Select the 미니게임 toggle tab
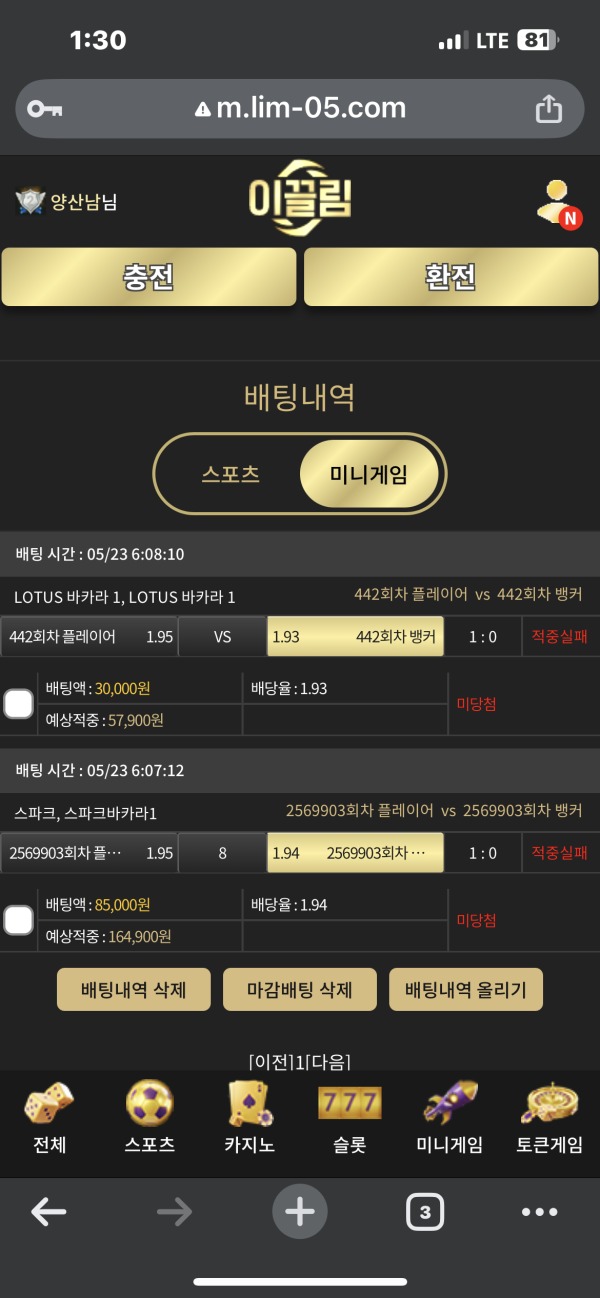 [370, 473]
